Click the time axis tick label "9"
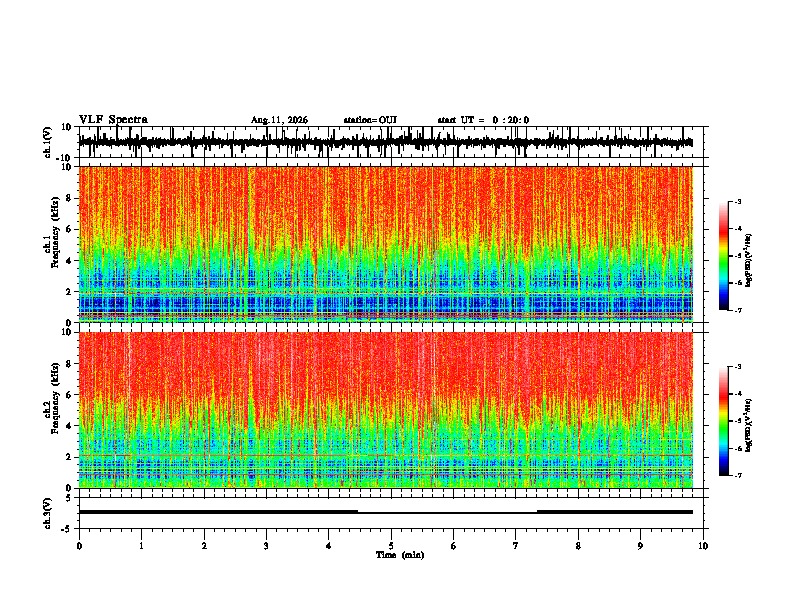This screenshot has height=612, width=792. (x=640, y=546)
